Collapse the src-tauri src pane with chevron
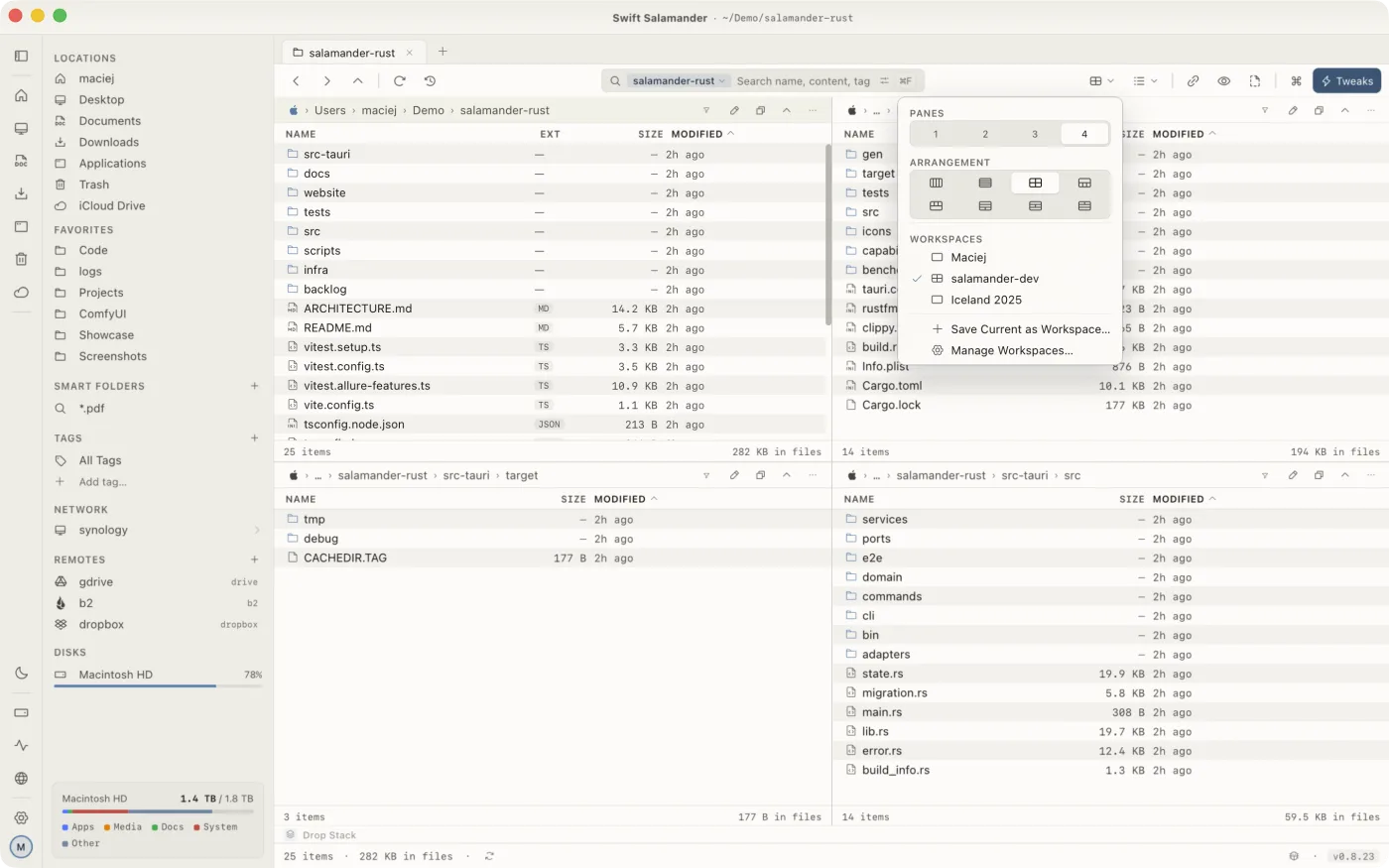 pos(1344,475)
